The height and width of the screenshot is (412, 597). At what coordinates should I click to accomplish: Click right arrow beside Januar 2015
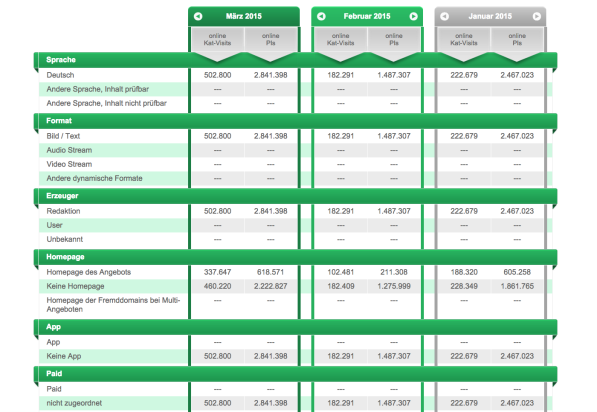537,16
